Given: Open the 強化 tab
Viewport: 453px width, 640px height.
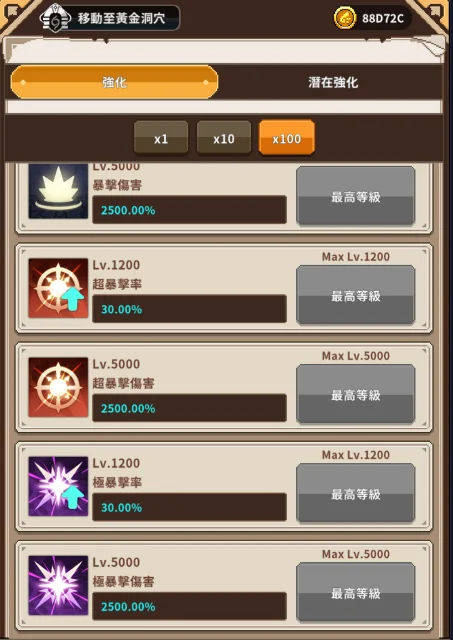Looking at the screenshot, I should tap(114, 82).
